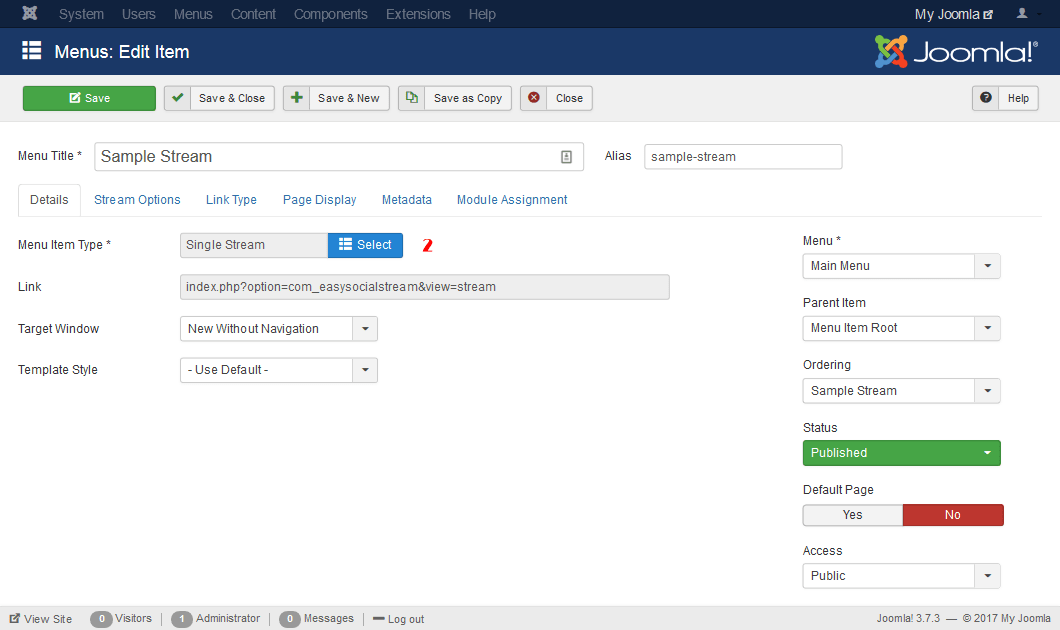This screenshot has height=630, width=1060.
Task: Click the Save & New button
Action: point(336,98)
